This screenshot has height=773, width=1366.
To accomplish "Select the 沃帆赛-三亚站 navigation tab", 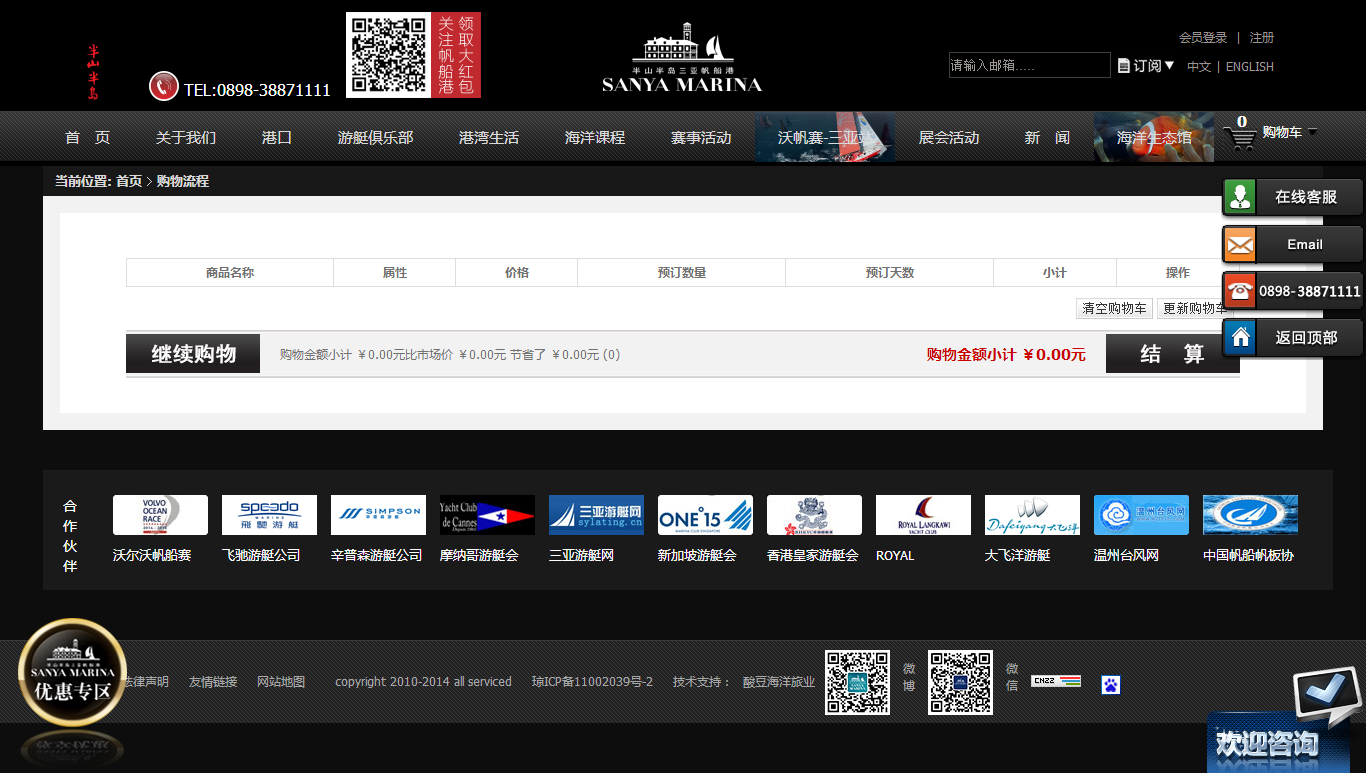I will tap(824, 138).
